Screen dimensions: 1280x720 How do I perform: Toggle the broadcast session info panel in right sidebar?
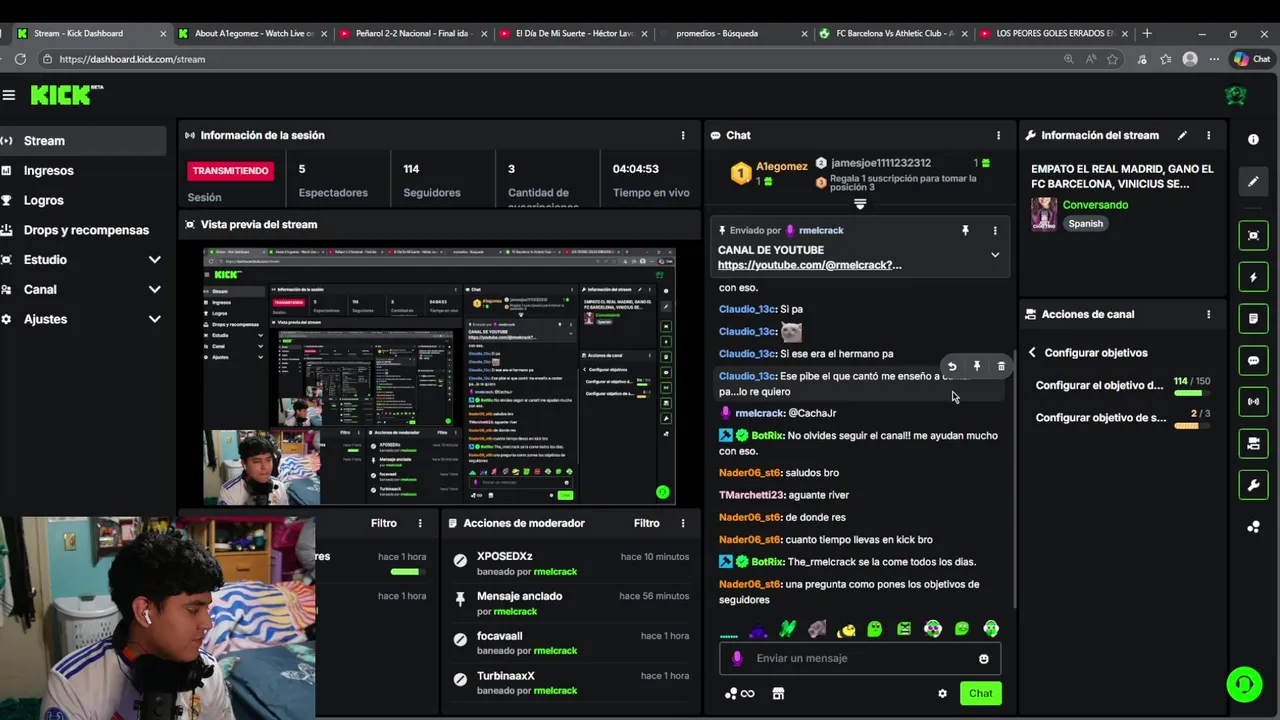coord(1253,402)
